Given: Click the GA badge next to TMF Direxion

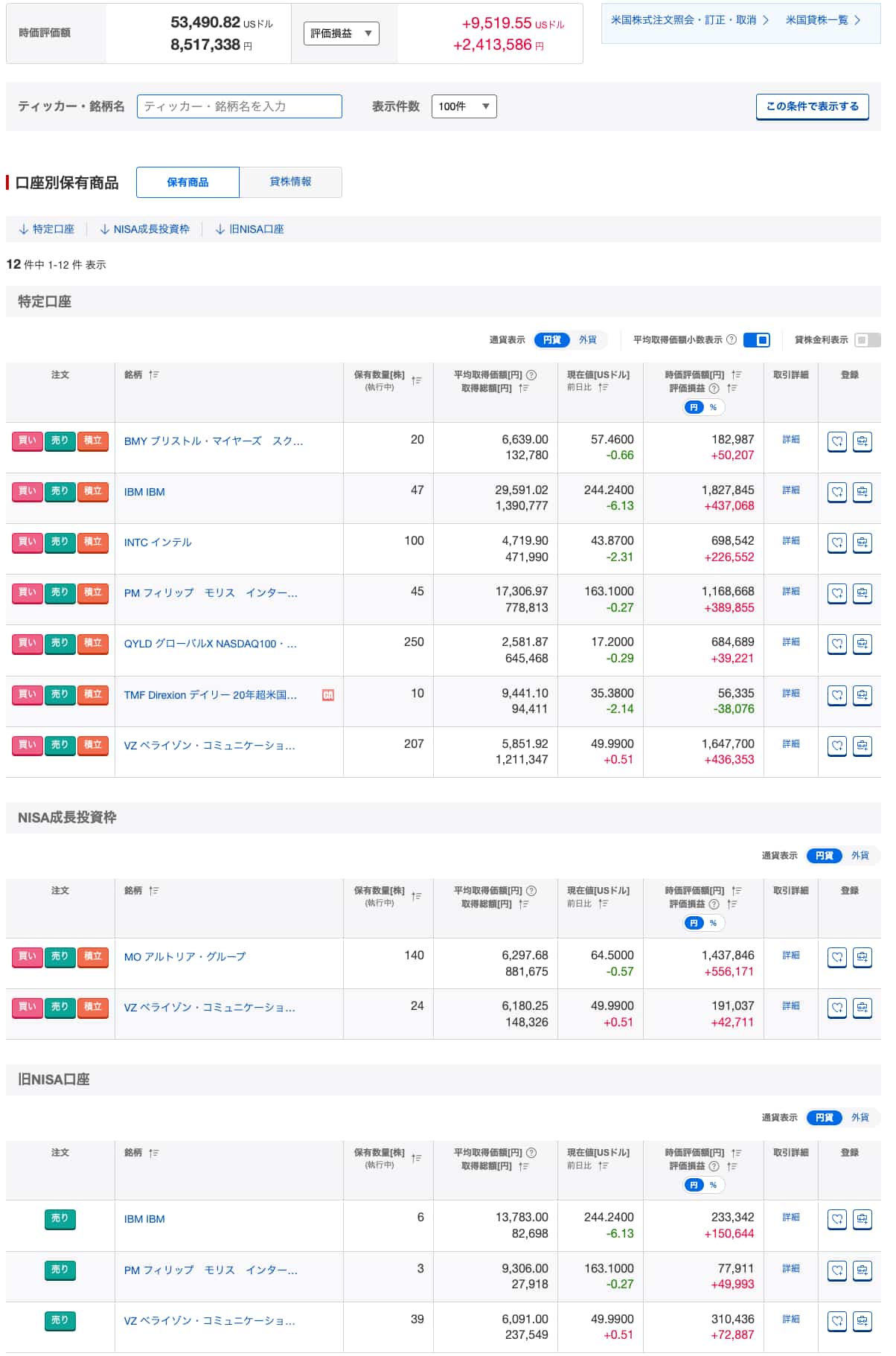Looking at the screenshot, I should pyautogui.click(x=327, y=695).
